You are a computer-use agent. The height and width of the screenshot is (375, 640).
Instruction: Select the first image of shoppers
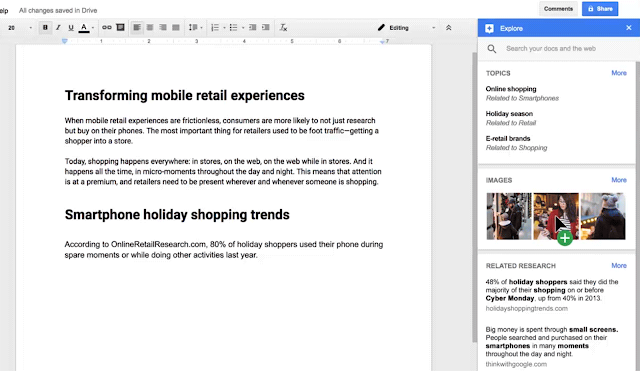pyautogui.click(x=509, y=216)
